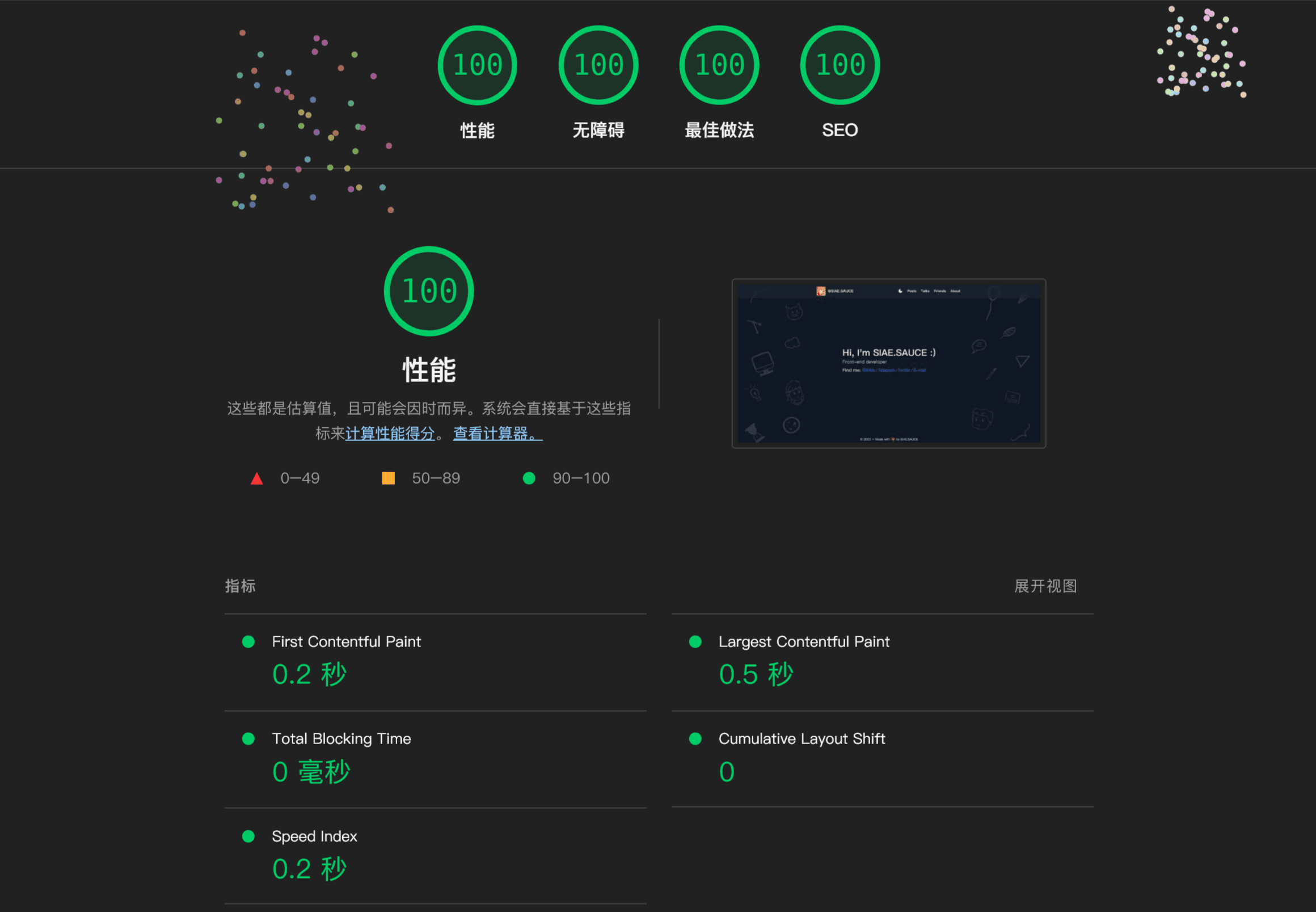Expand the First Contentful Paint metric
The image size is (1316, 912).
point(435,662)
